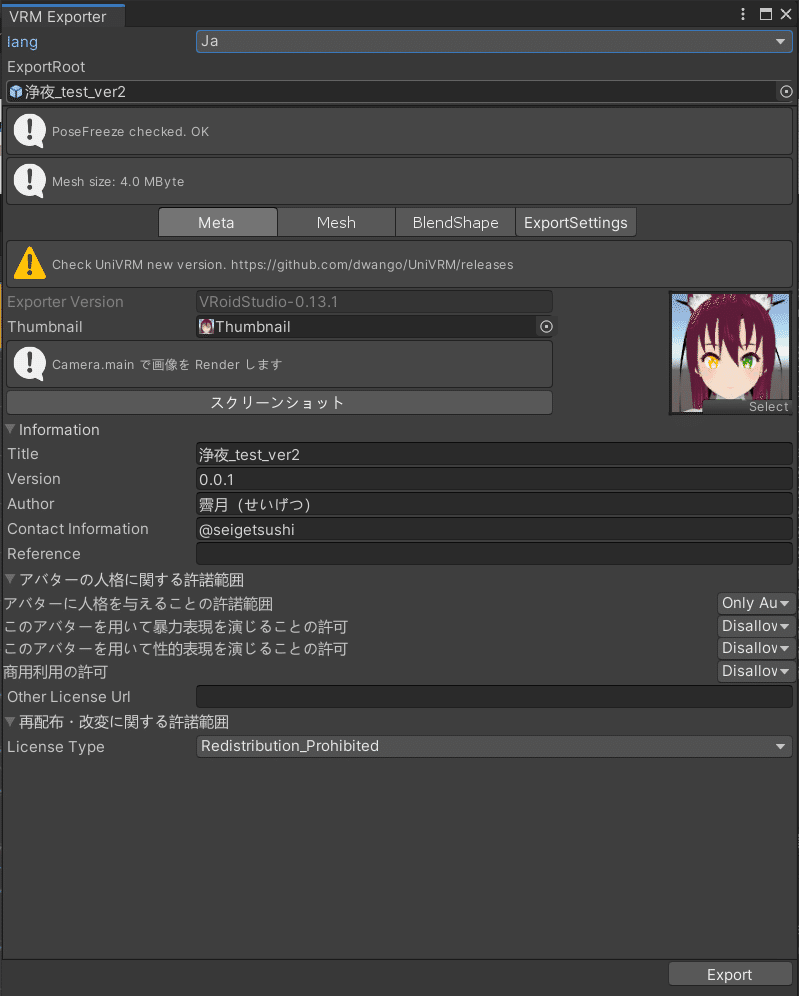Click the 'Mesh size: 4.0 MByte' message
Viewport: 799px width, 996px height.
118,182
